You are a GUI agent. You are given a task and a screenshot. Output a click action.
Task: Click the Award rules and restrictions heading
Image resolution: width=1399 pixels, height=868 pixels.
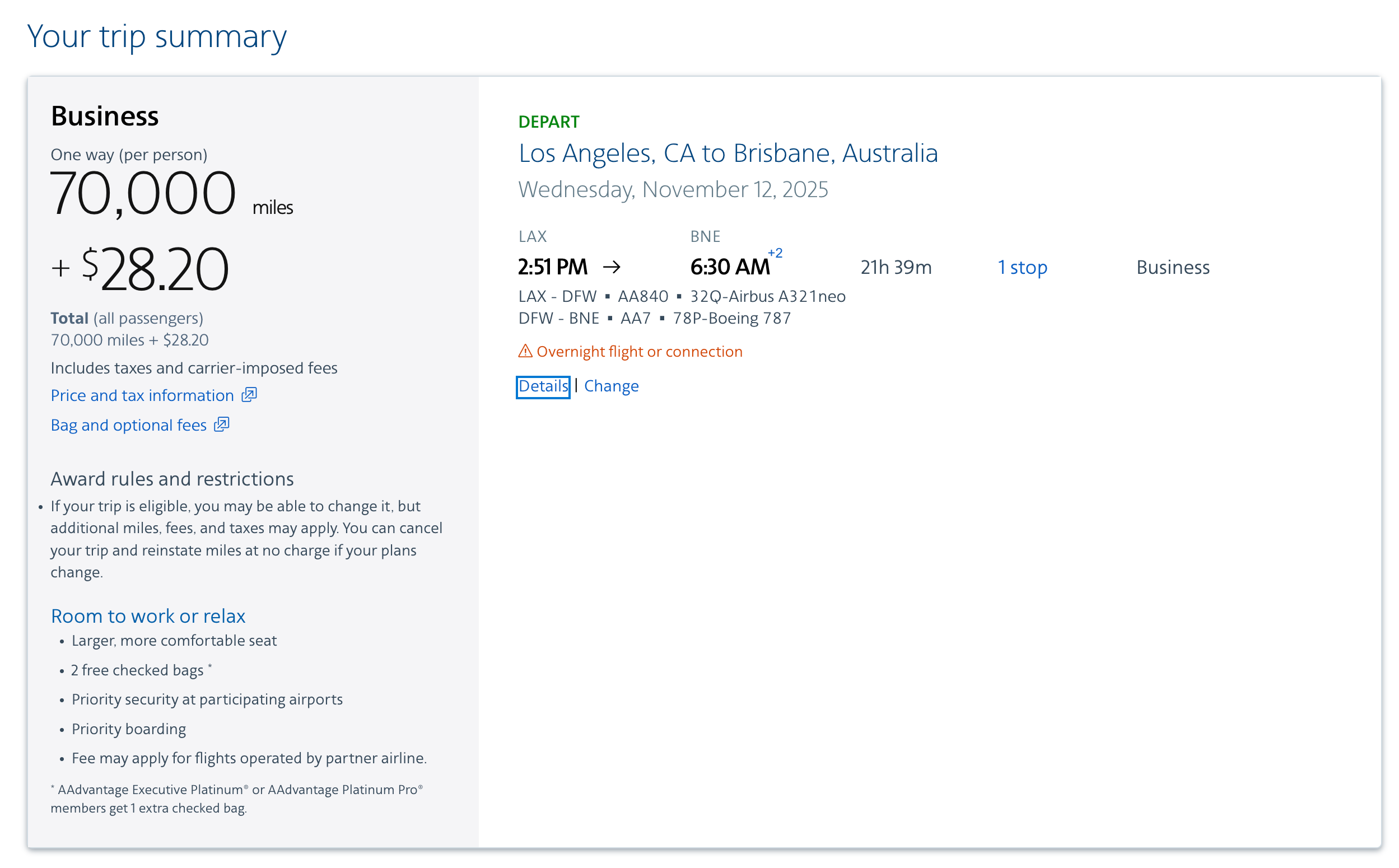tap(171, 479)
